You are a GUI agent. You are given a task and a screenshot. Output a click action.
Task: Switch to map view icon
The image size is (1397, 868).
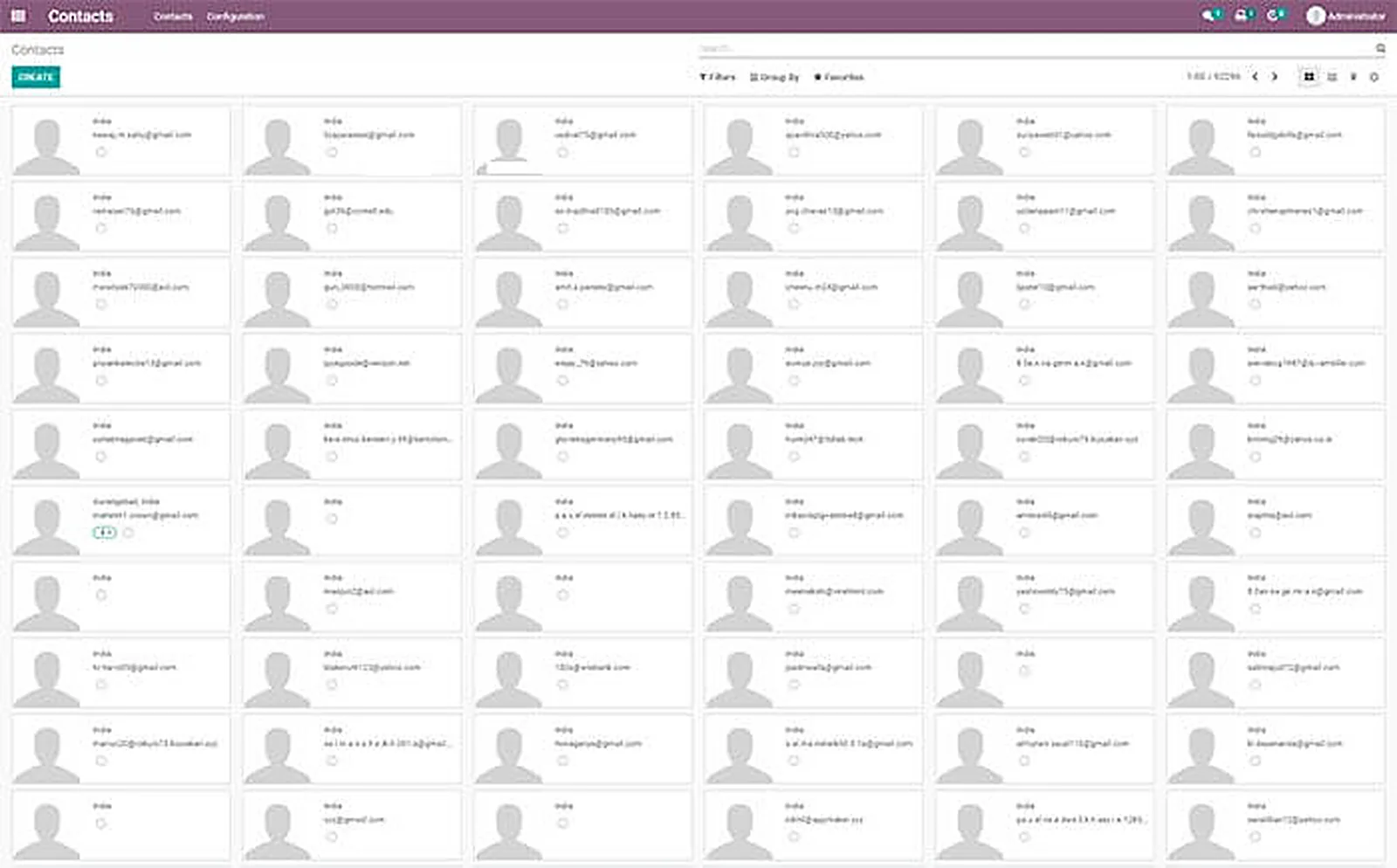pos(1353,77)
